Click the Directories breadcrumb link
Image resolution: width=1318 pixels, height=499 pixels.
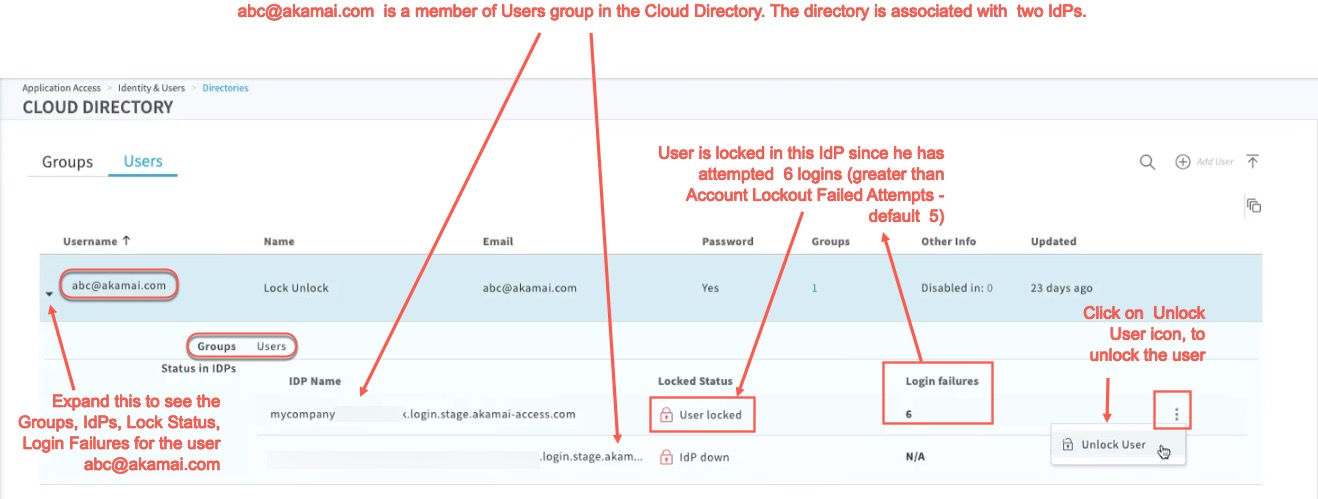225,88
